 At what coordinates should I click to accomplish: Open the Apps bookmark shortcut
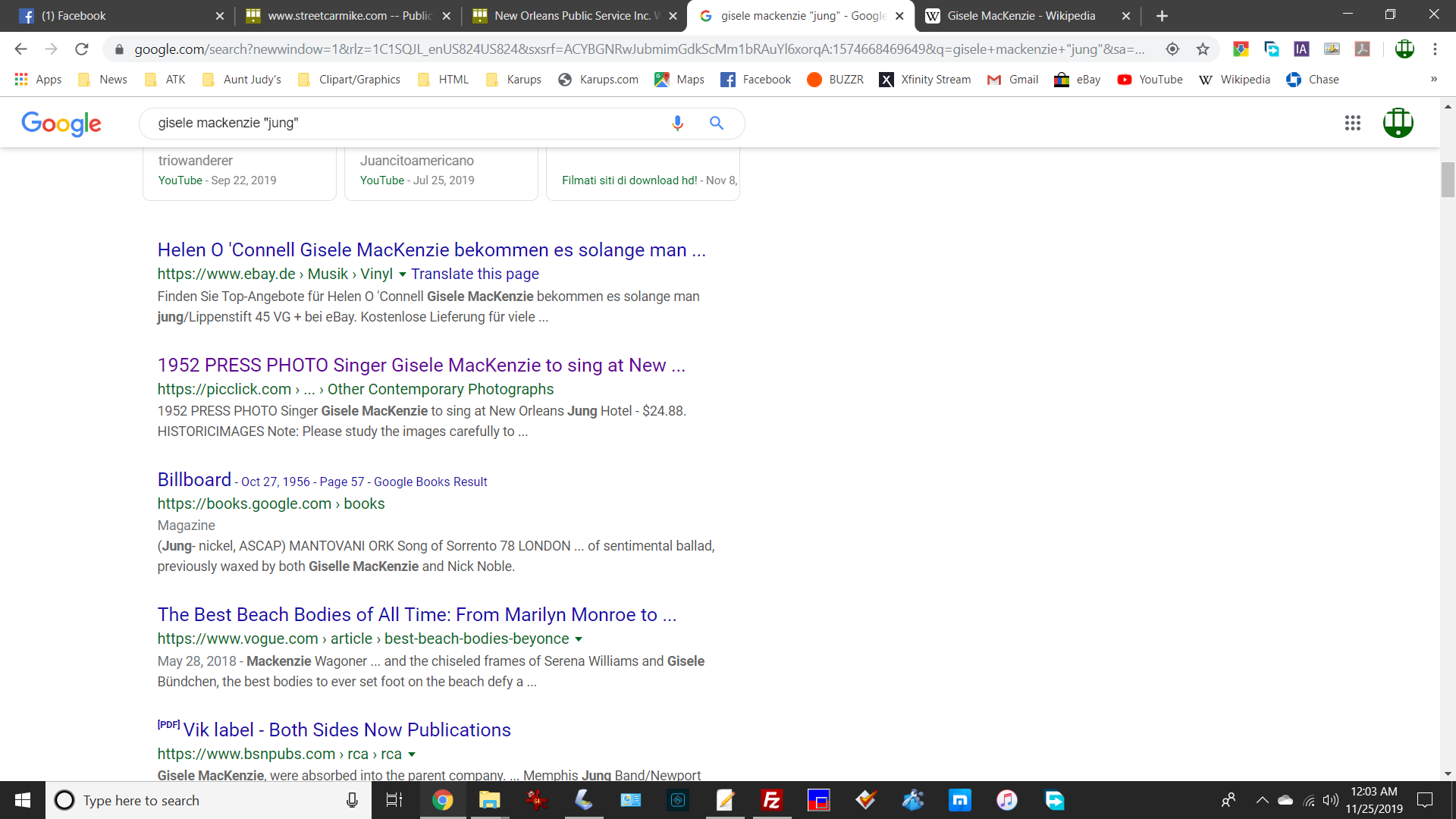[x=38, y=80]
